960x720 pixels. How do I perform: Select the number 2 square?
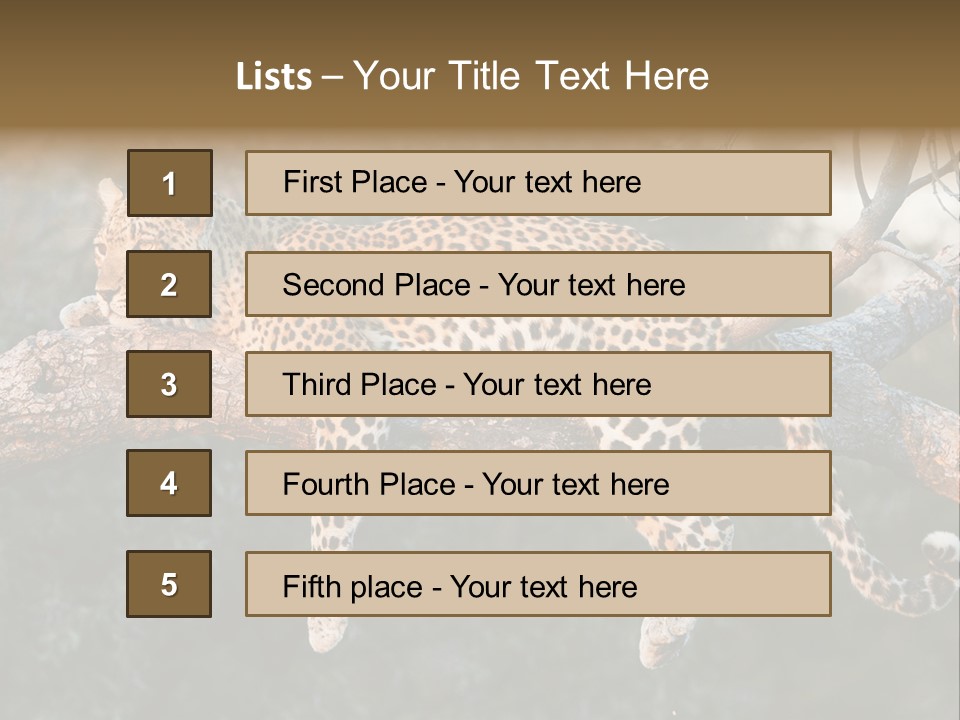[169, 284]
